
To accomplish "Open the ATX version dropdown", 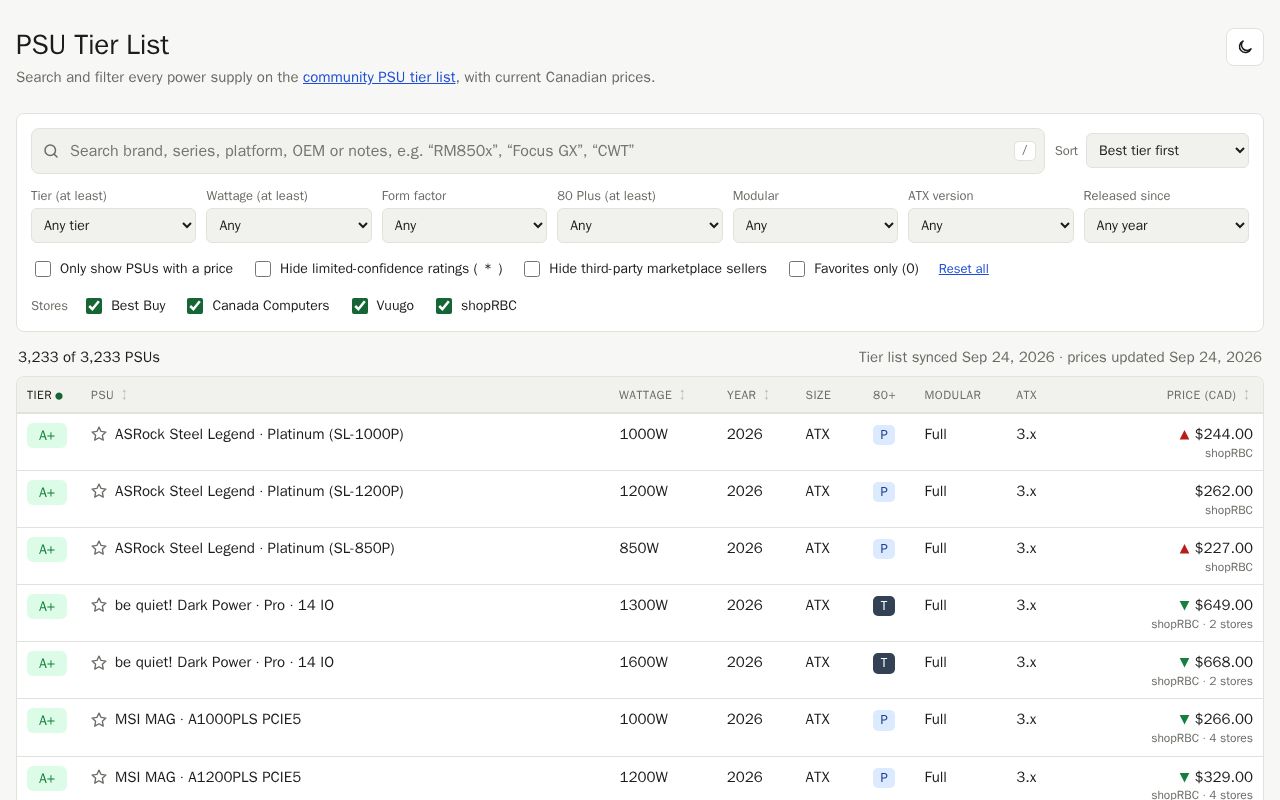I will tap(991, 225).
